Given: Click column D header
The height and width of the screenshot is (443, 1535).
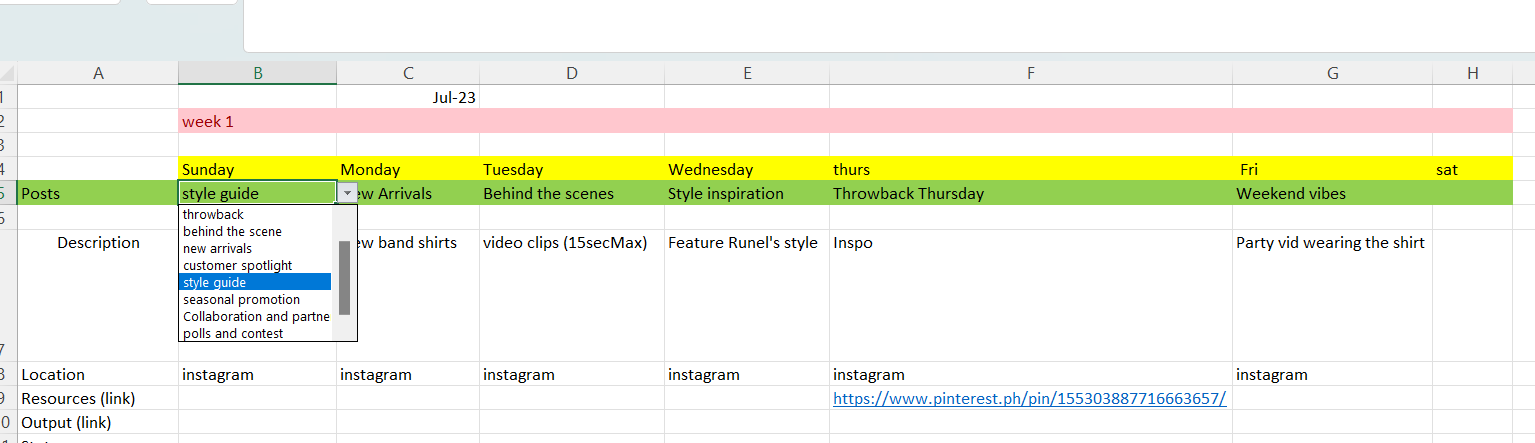Looking at the screenshot, I should coord(571,73).
